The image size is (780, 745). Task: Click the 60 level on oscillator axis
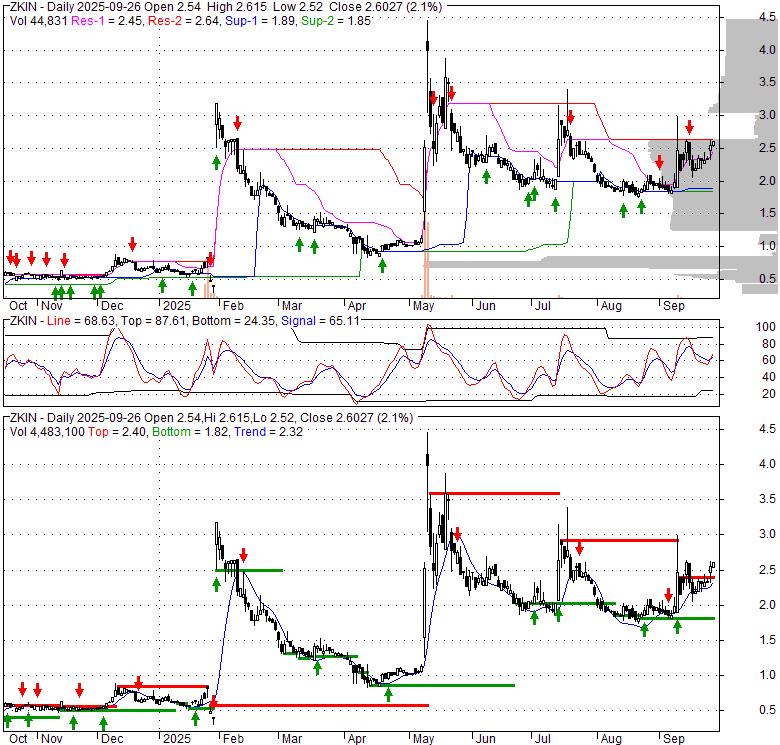[769, 360]
